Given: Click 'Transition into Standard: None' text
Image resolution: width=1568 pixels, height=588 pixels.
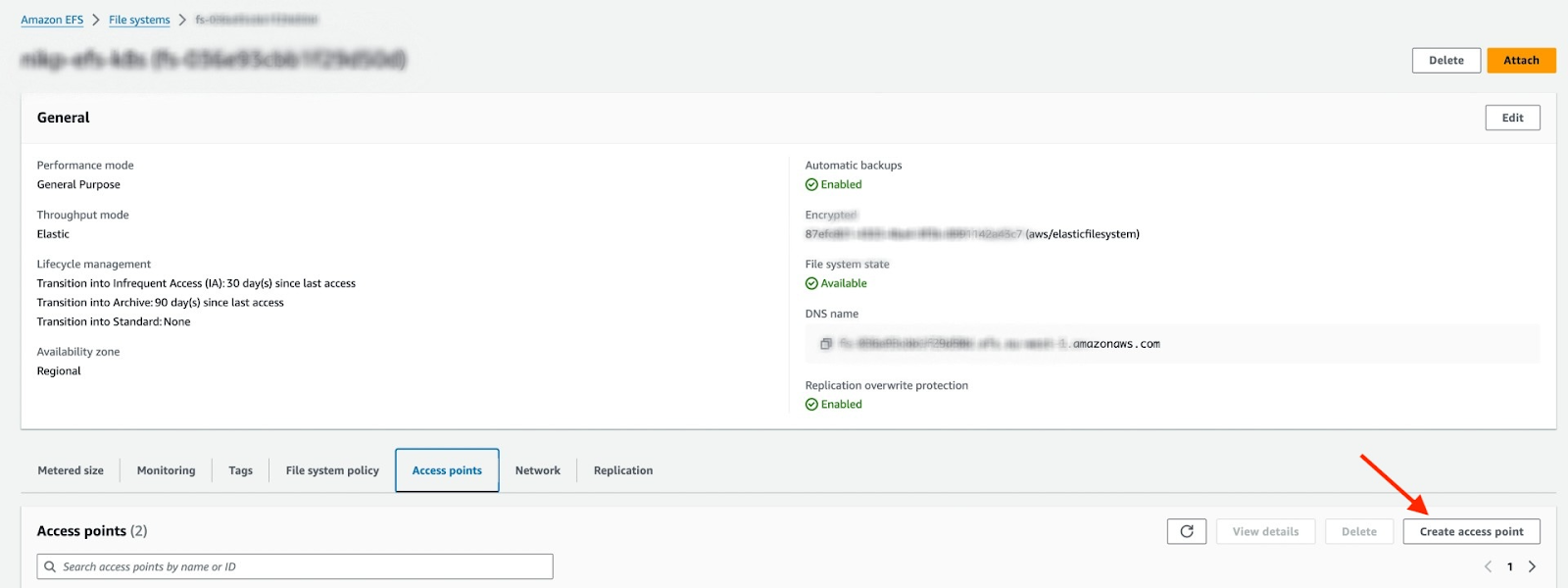Looking at the screenshot, I should click(x=114, y=321).
